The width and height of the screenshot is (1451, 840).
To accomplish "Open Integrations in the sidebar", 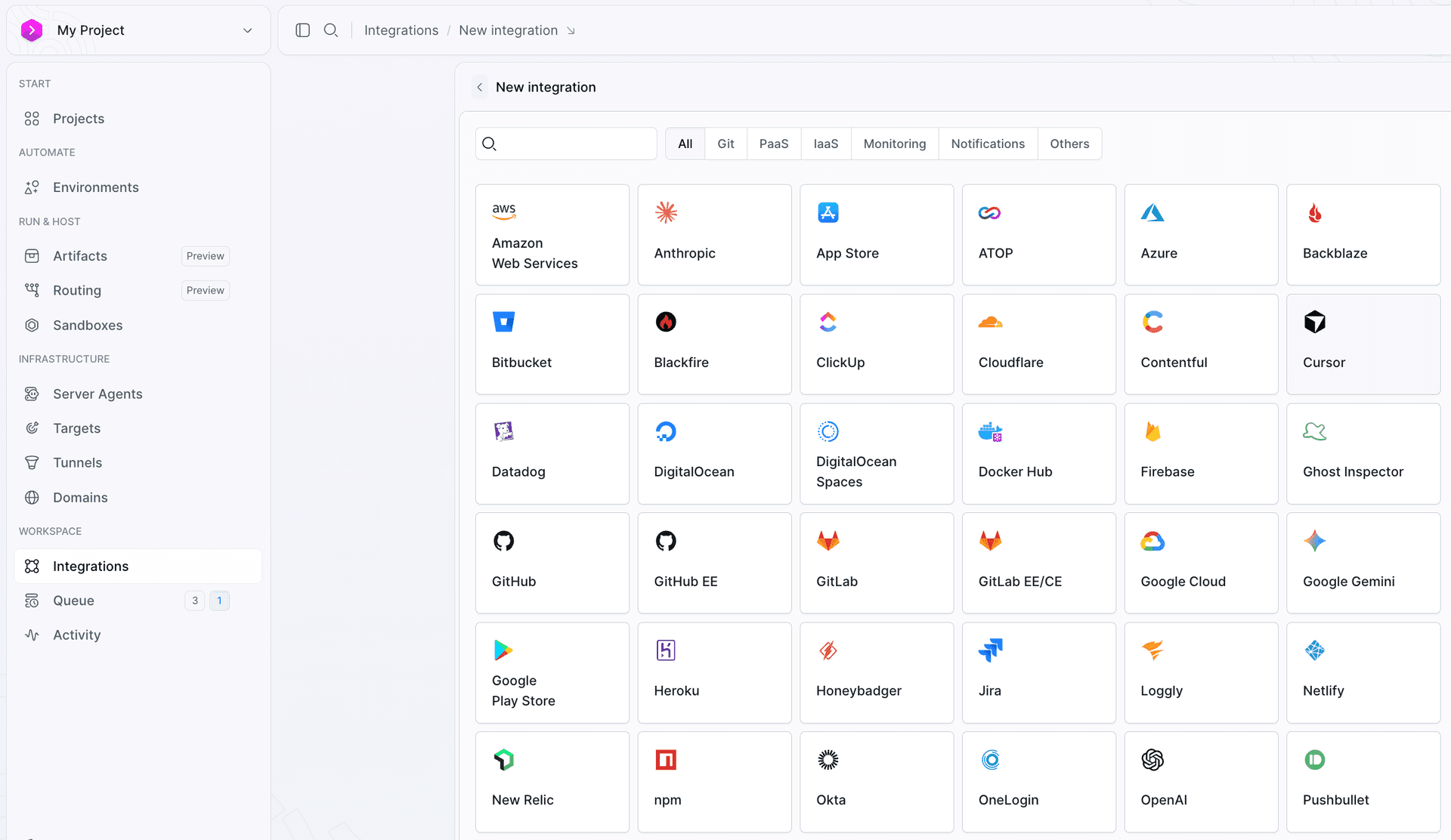I will pyautogui.click(x=138, y=566).
